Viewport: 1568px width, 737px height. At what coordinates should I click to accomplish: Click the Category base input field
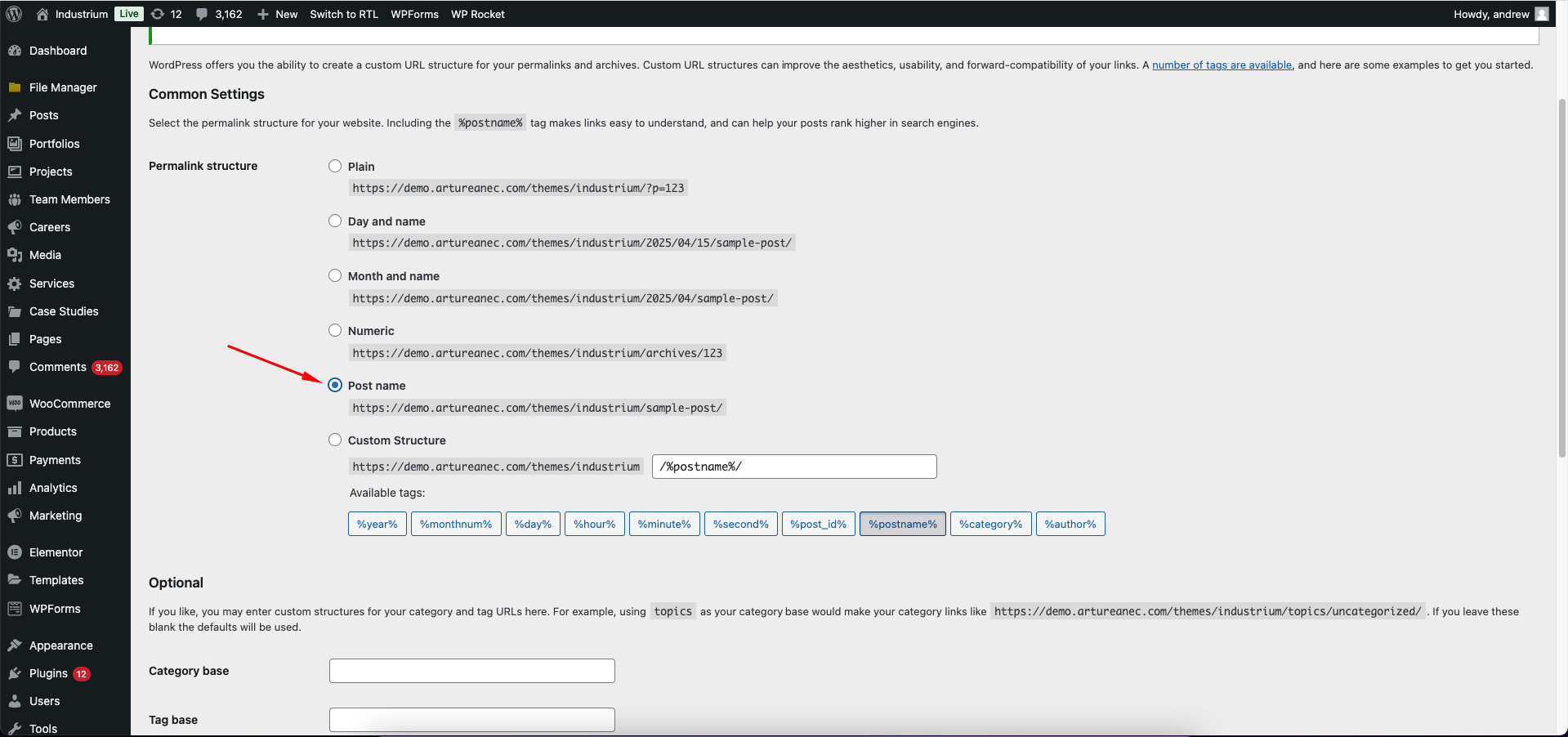point(472,671)
